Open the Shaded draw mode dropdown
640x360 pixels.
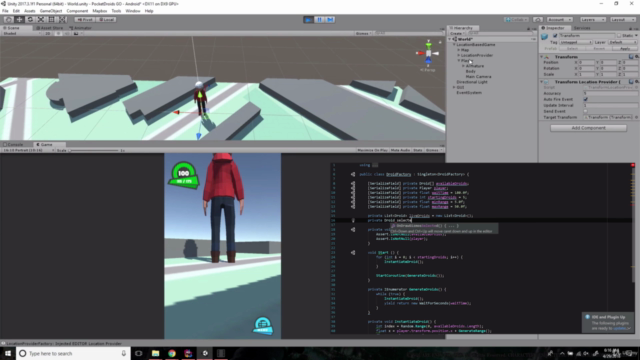click(21, 33)
